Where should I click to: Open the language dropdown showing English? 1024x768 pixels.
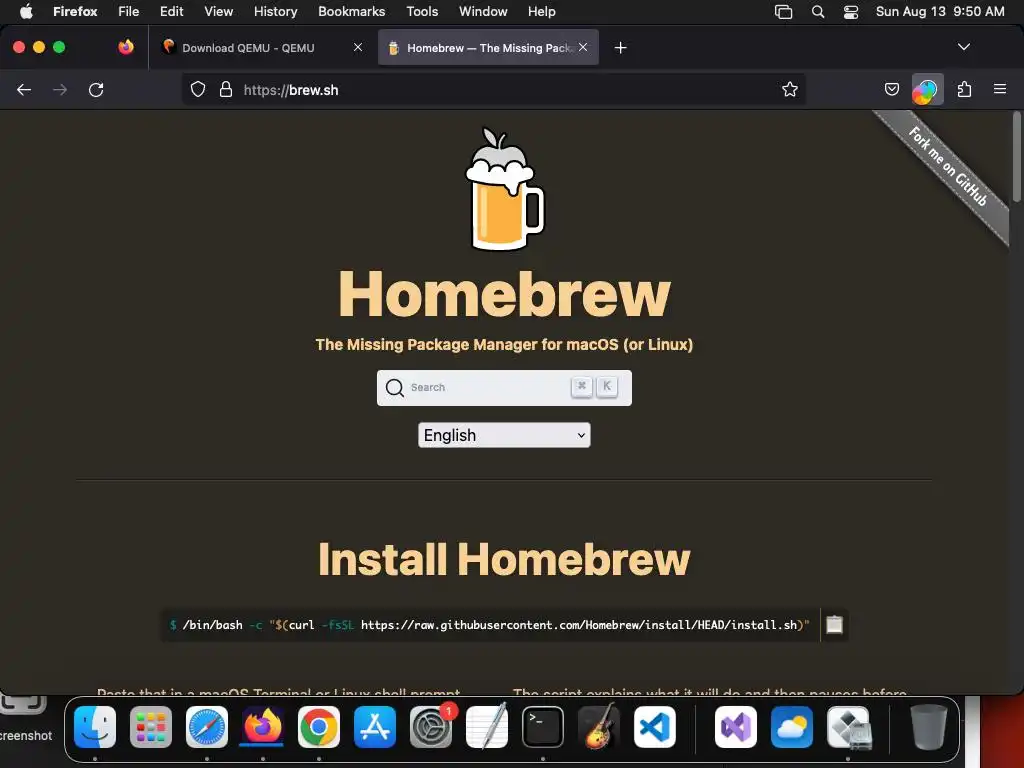point(504,435)
